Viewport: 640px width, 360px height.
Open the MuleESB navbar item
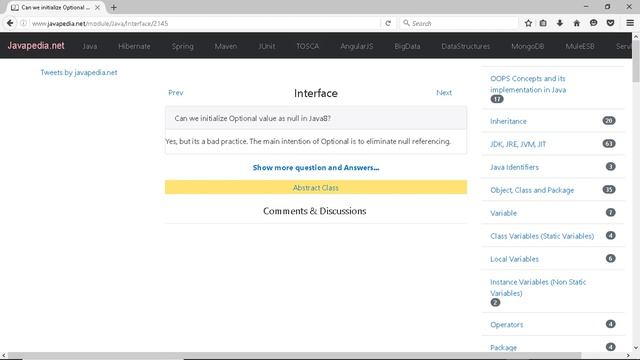tap(580, 46)
